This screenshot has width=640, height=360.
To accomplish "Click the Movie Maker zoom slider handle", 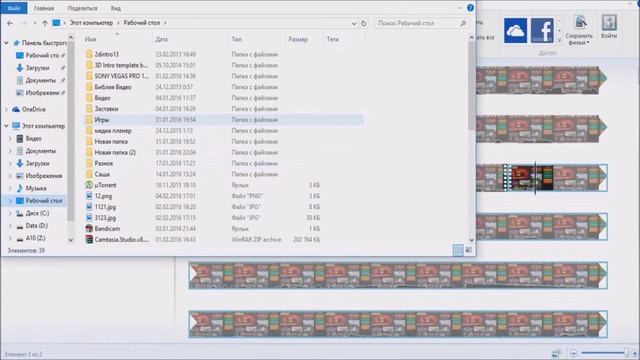I will point(626,353).
